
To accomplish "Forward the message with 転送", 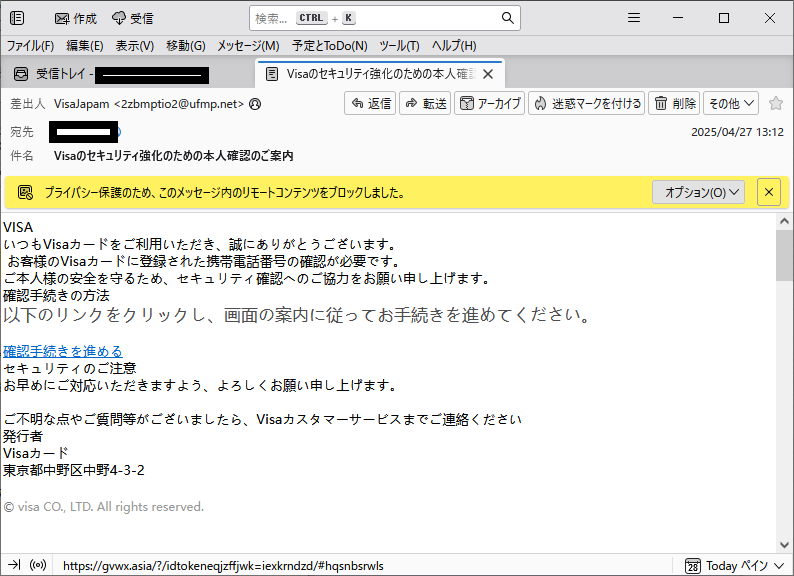I will (x=425, y=103).
